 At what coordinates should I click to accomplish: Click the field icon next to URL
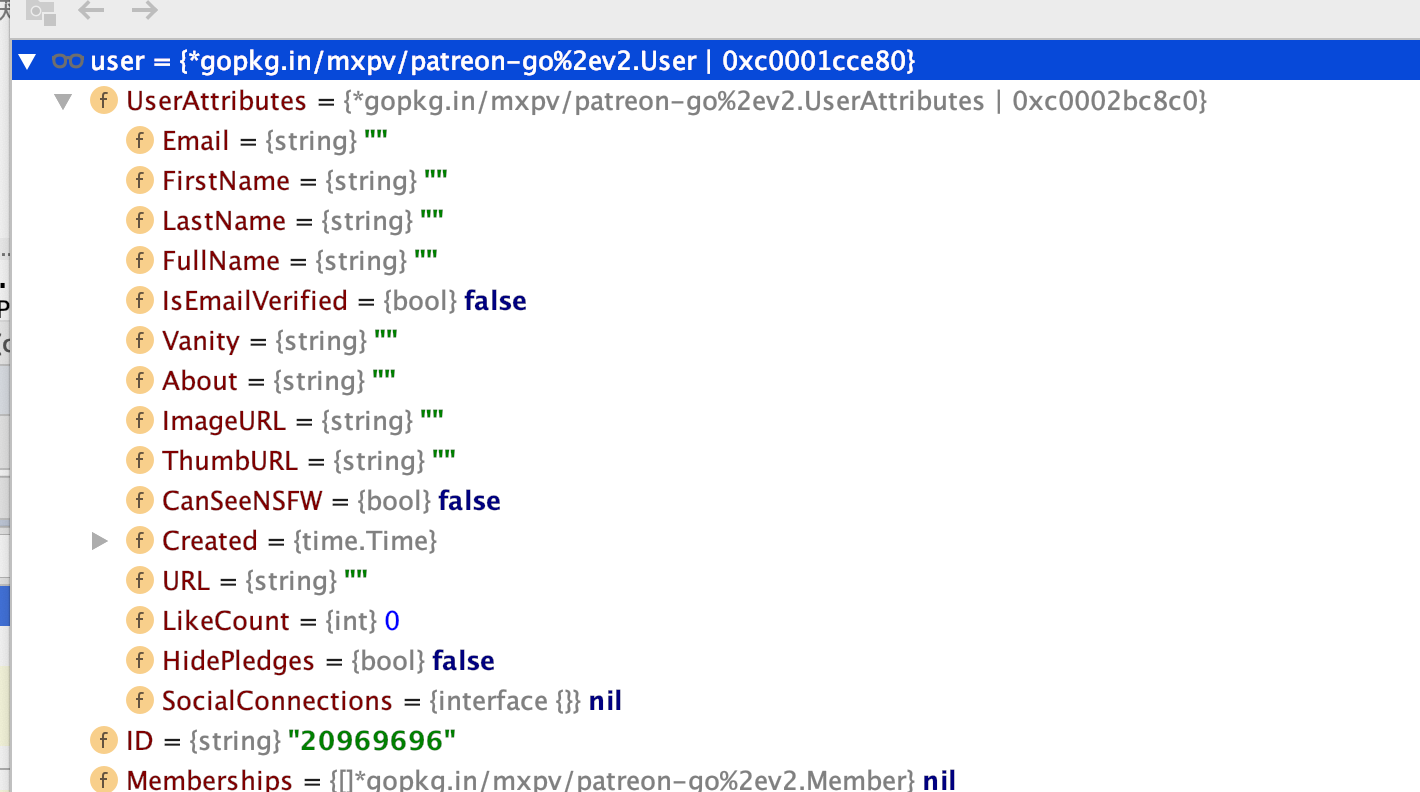(x=140, y=581)
